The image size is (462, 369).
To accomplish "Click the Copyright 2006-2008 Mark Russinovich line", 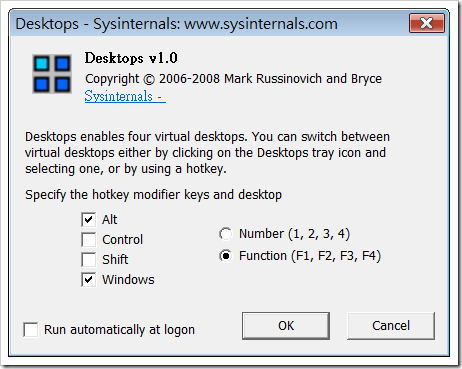I will (x=233, y=79).
